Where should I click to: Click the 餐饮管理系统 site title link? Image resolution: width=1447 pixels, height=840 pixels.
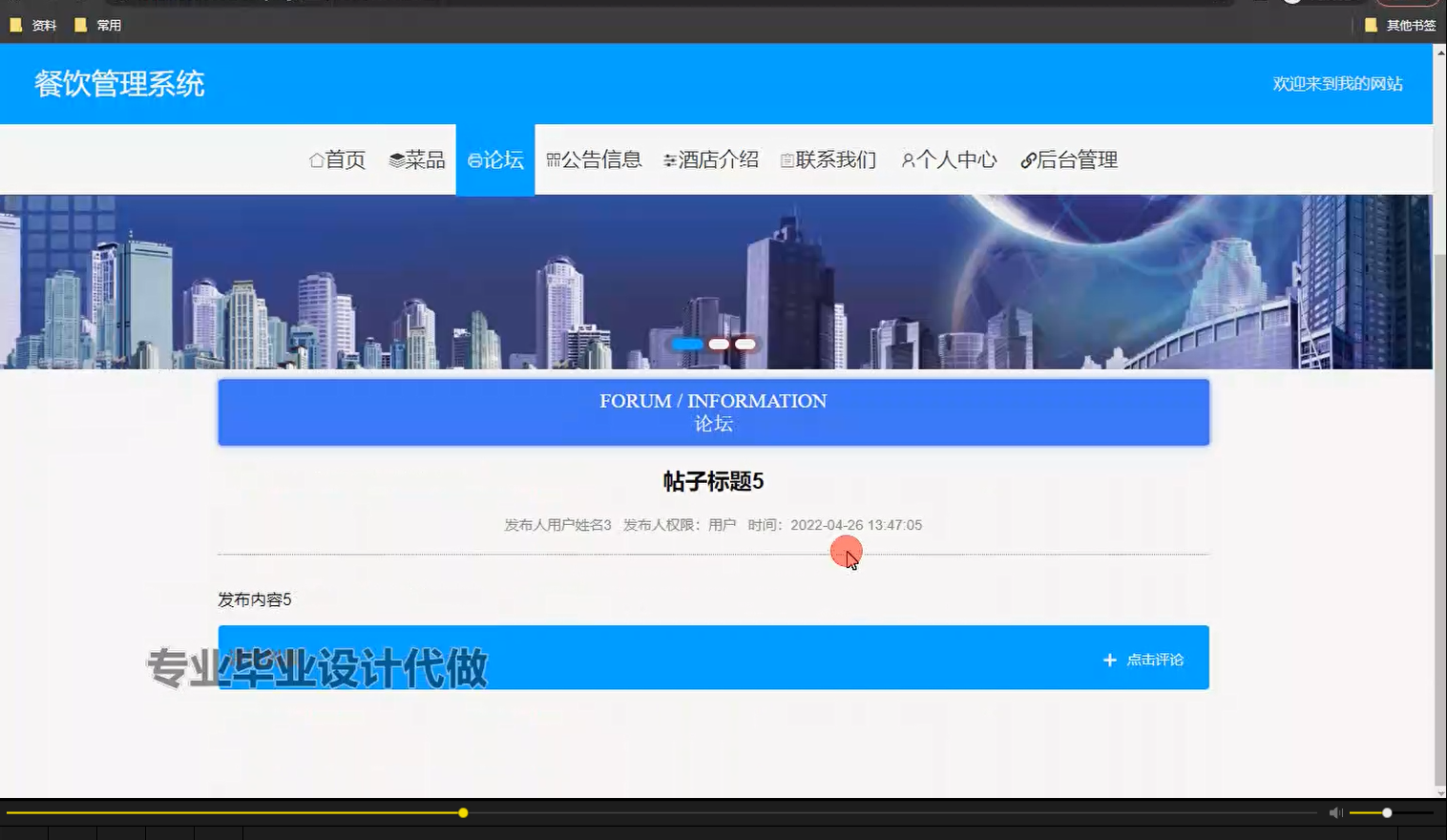coord(118,84)
